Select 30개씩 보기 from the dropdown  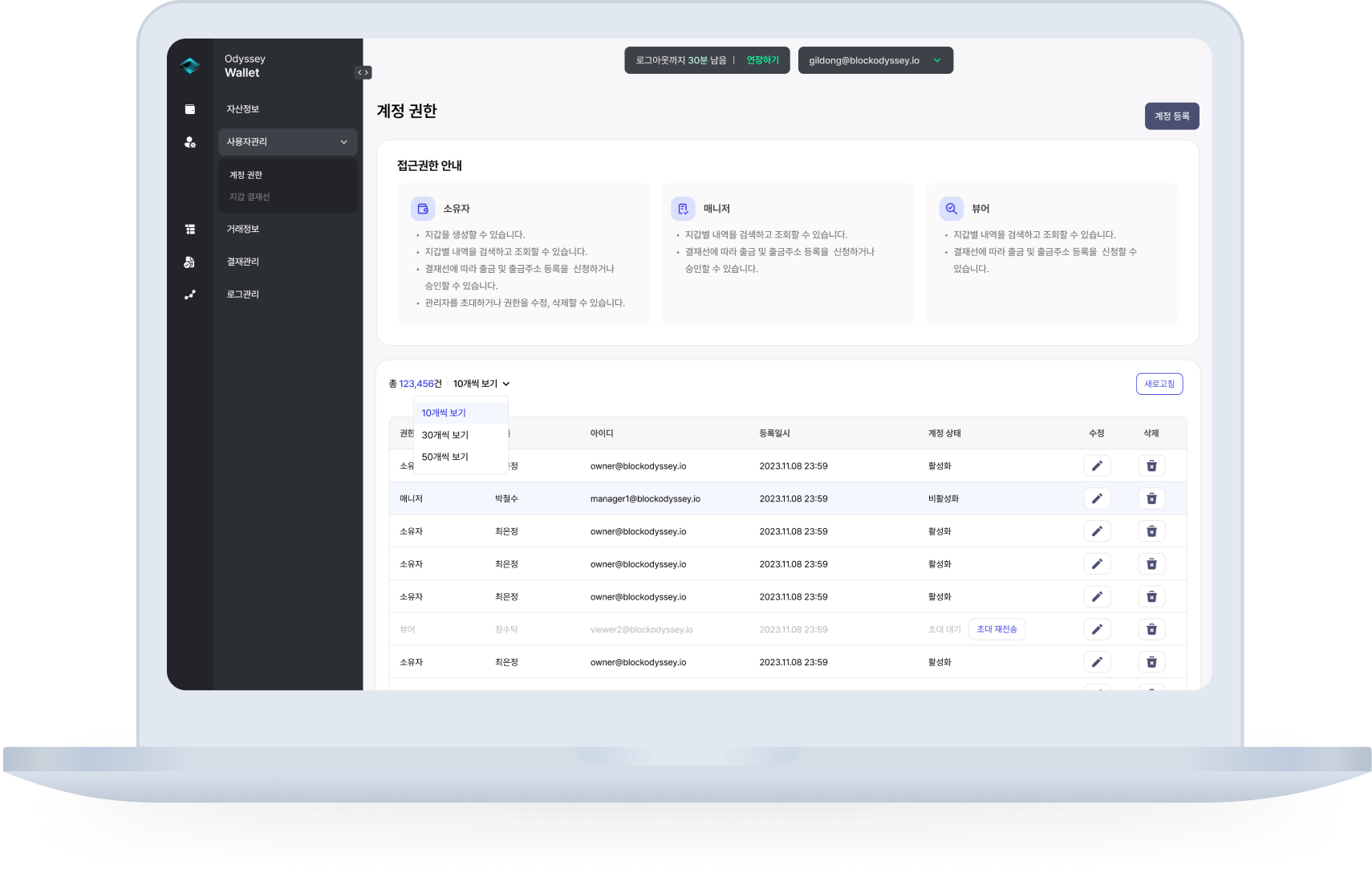tap(444, 434)
